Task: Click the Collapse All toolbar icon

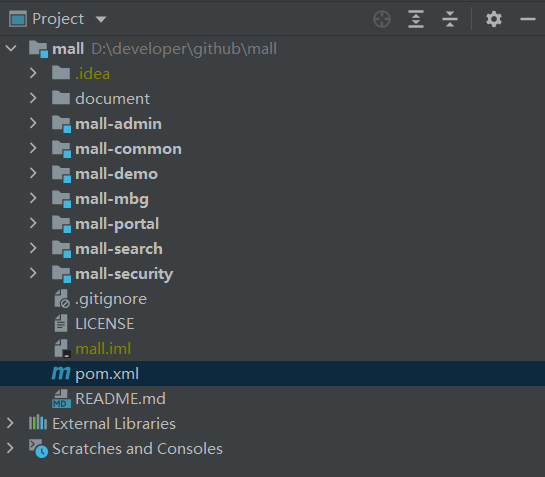Action: tap(450, 19)
